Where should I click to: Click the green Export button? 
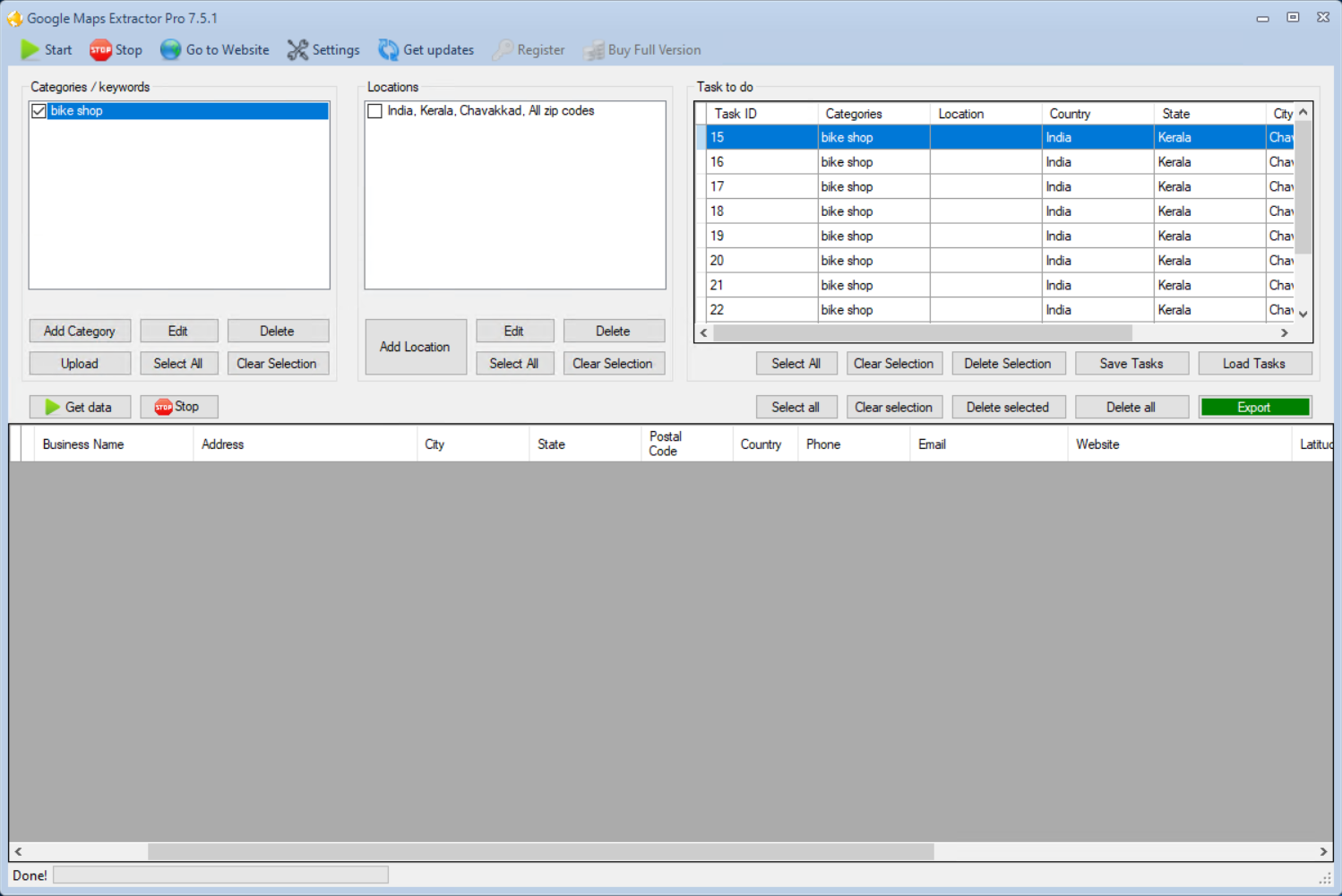tap(1254, 407)
